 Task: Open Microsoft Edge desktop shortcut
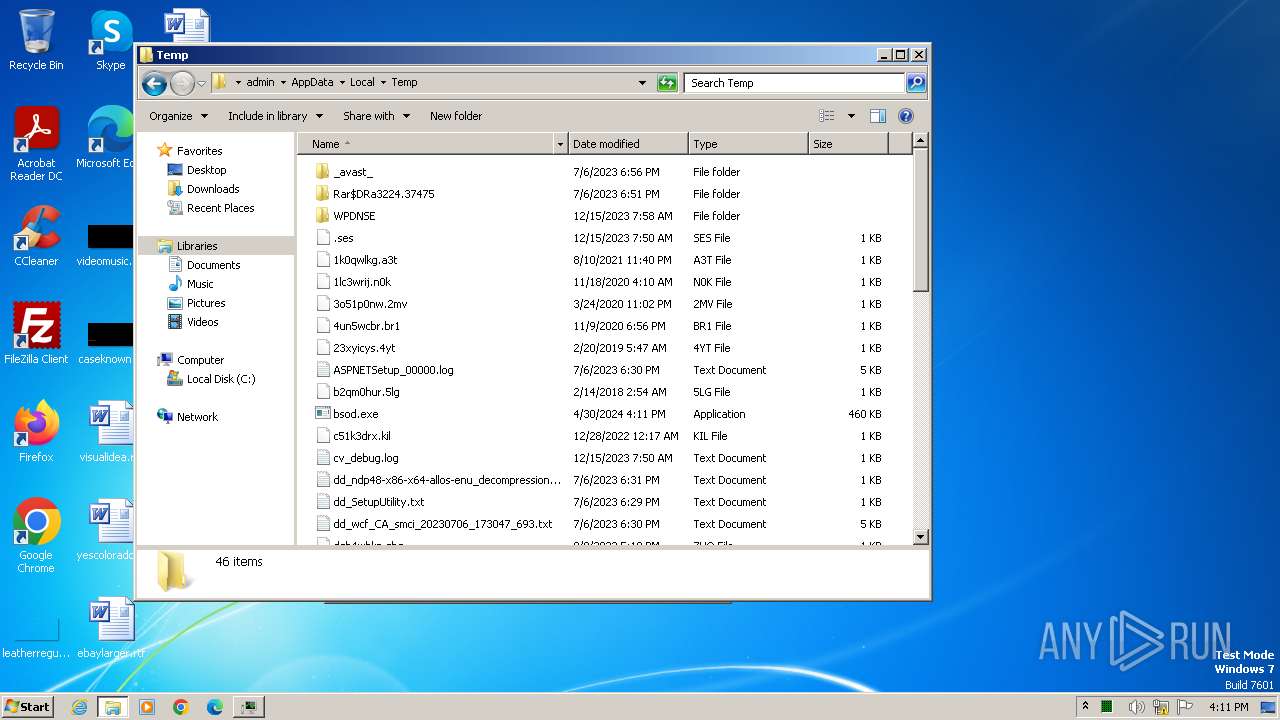[x=105, y=138]
